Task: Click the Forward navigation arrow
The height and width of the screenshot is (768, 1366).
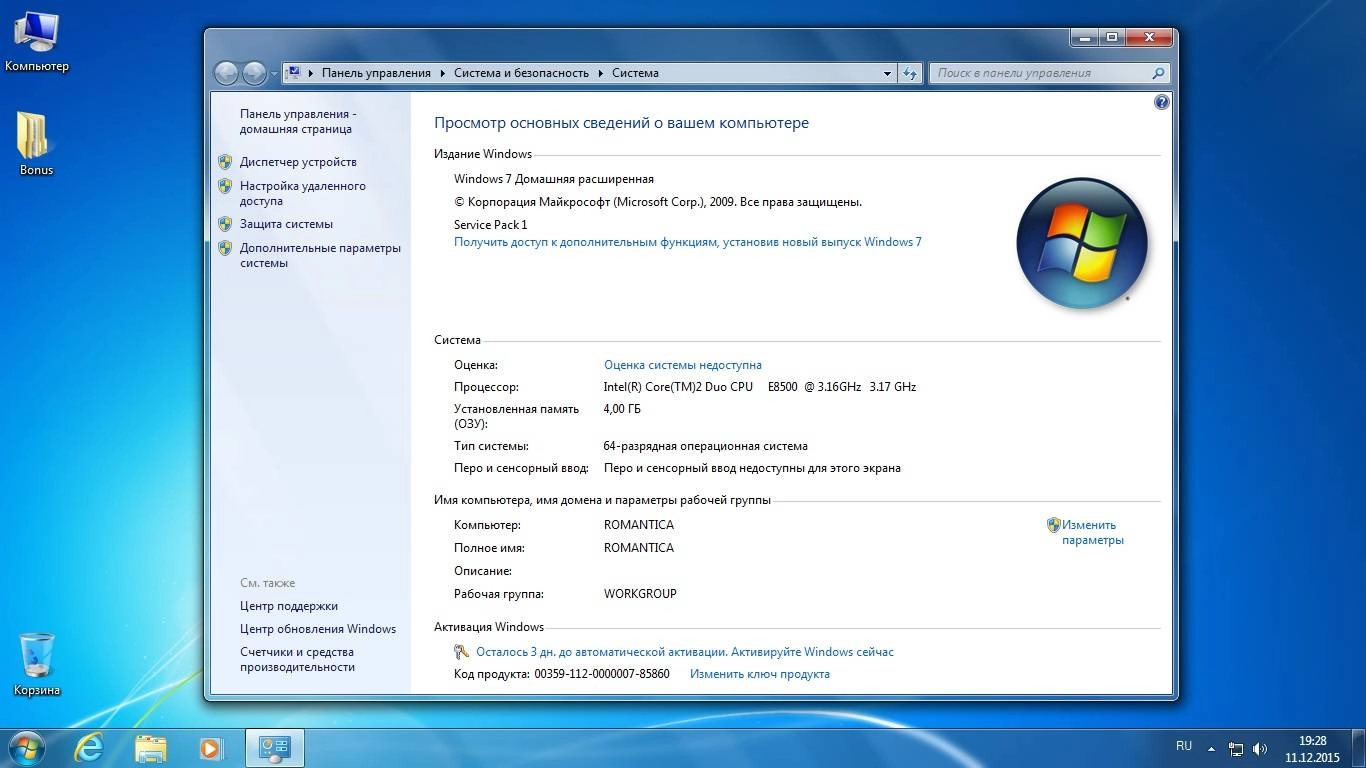Action: coord(254,73)
